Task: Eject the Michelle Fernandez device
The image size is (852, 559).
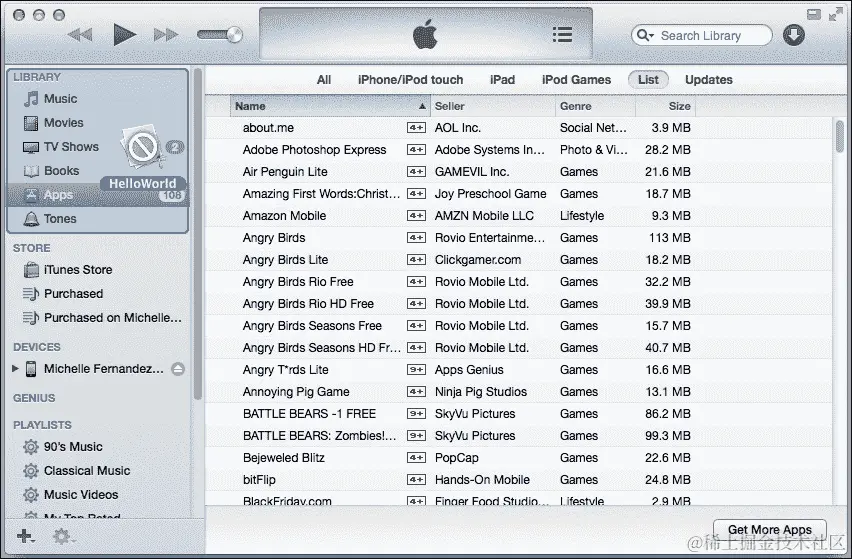Action: click(x=178, y=369)
